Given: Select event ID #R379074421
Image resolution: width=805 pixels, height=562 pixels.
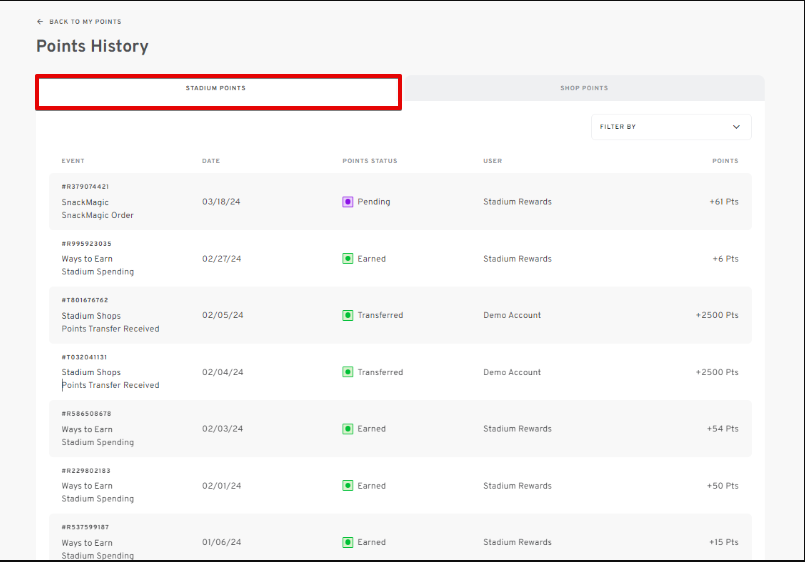Looking at the screenshot, I should (x=85, y=187).
